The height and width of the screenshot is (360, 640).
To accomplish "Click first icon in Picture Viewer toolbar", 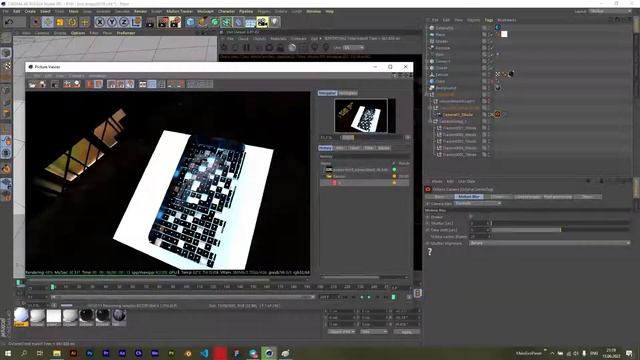I will pos(33,84).
